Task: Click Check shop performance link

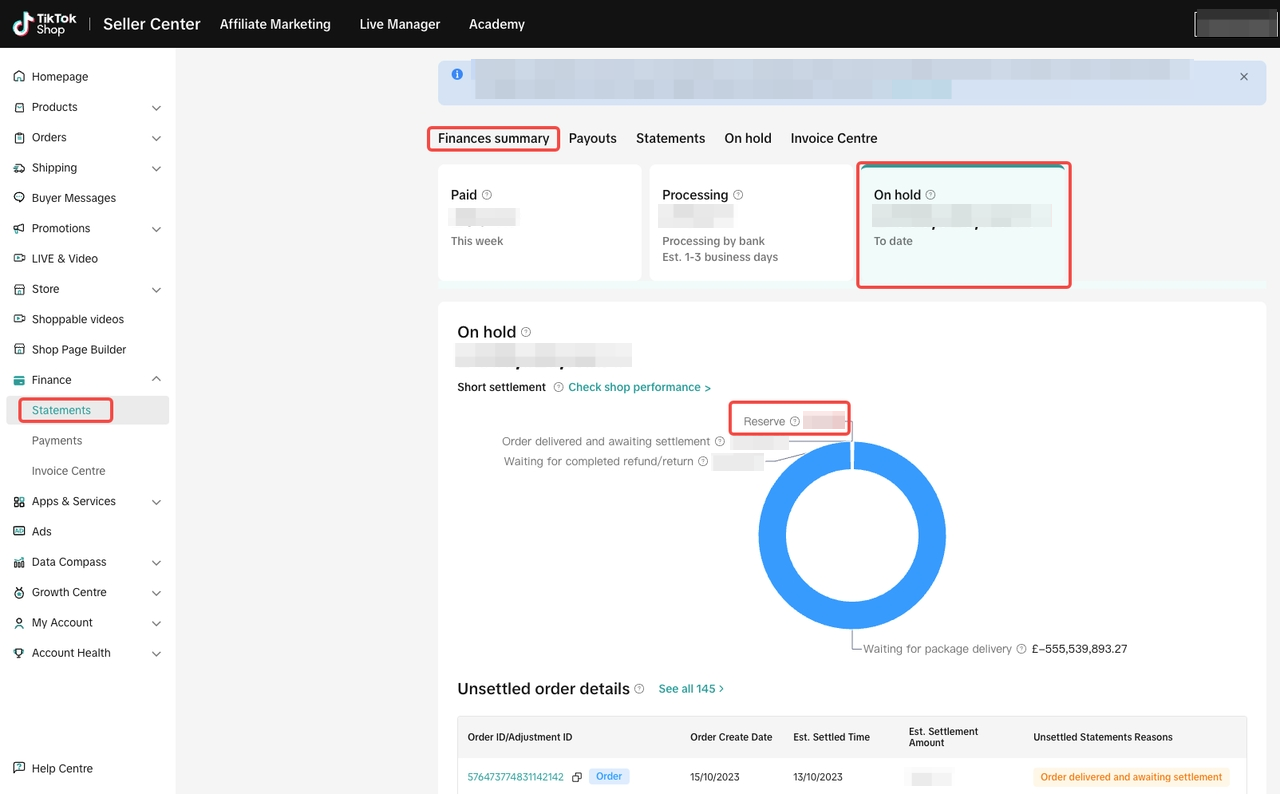Action: (639, 387)
